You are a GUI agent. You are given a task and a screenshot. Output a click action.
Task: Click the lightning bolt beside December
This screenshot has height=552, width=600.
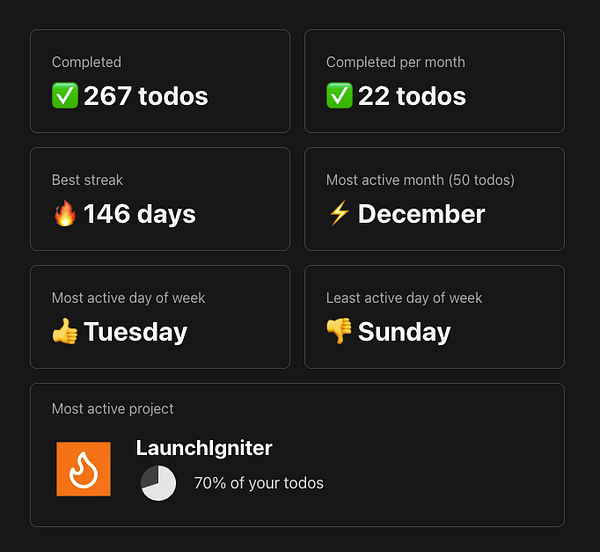(x=339, y=214)
